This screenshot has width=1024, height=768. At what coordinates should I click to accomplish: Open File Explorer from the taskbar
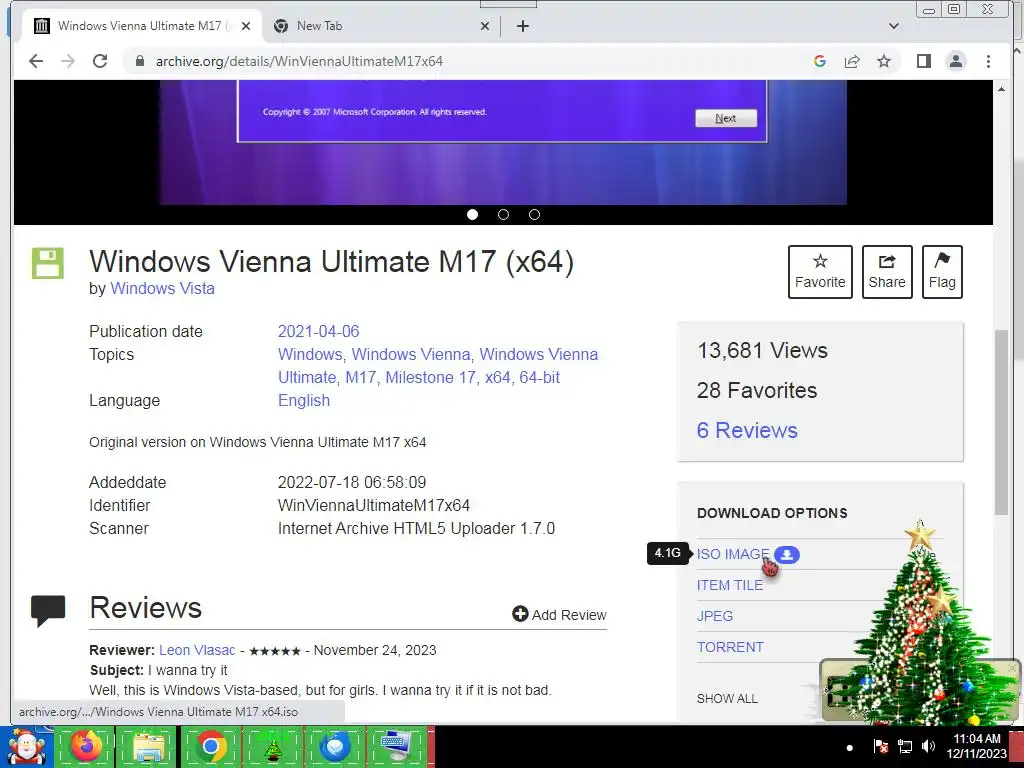148,748
